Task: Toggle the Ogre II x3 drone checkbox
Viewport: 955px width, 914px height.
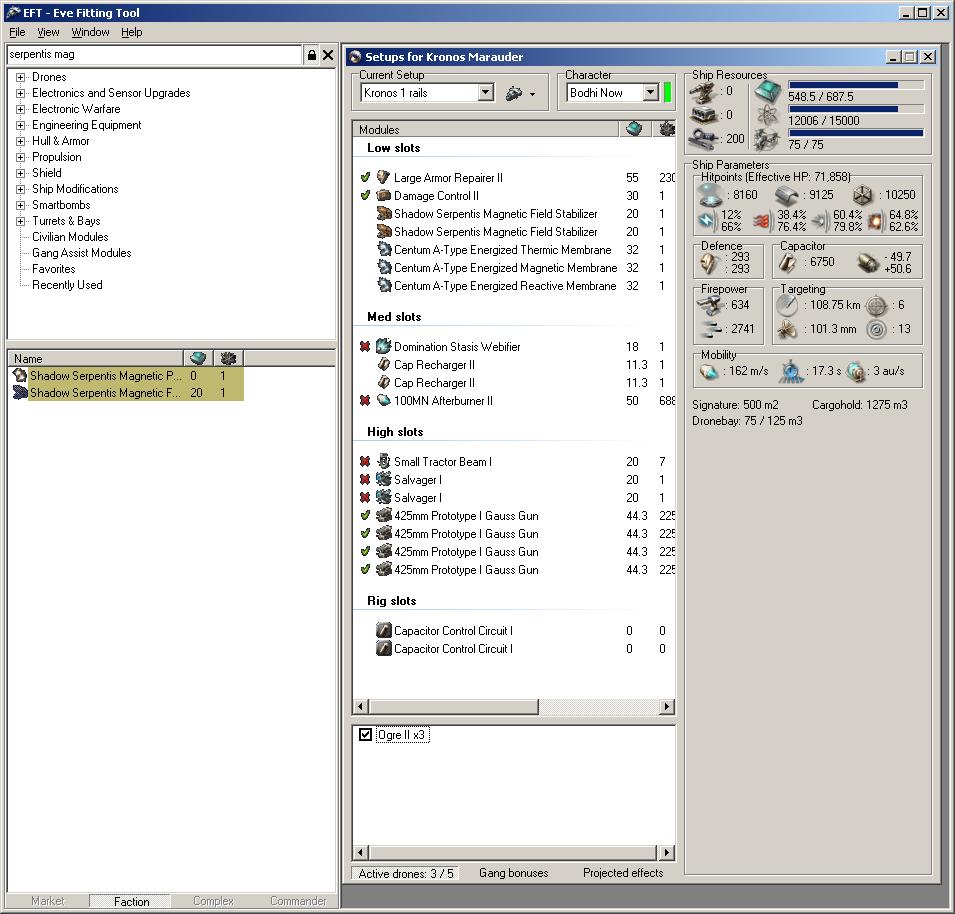Action: click(x=365, y=735)
